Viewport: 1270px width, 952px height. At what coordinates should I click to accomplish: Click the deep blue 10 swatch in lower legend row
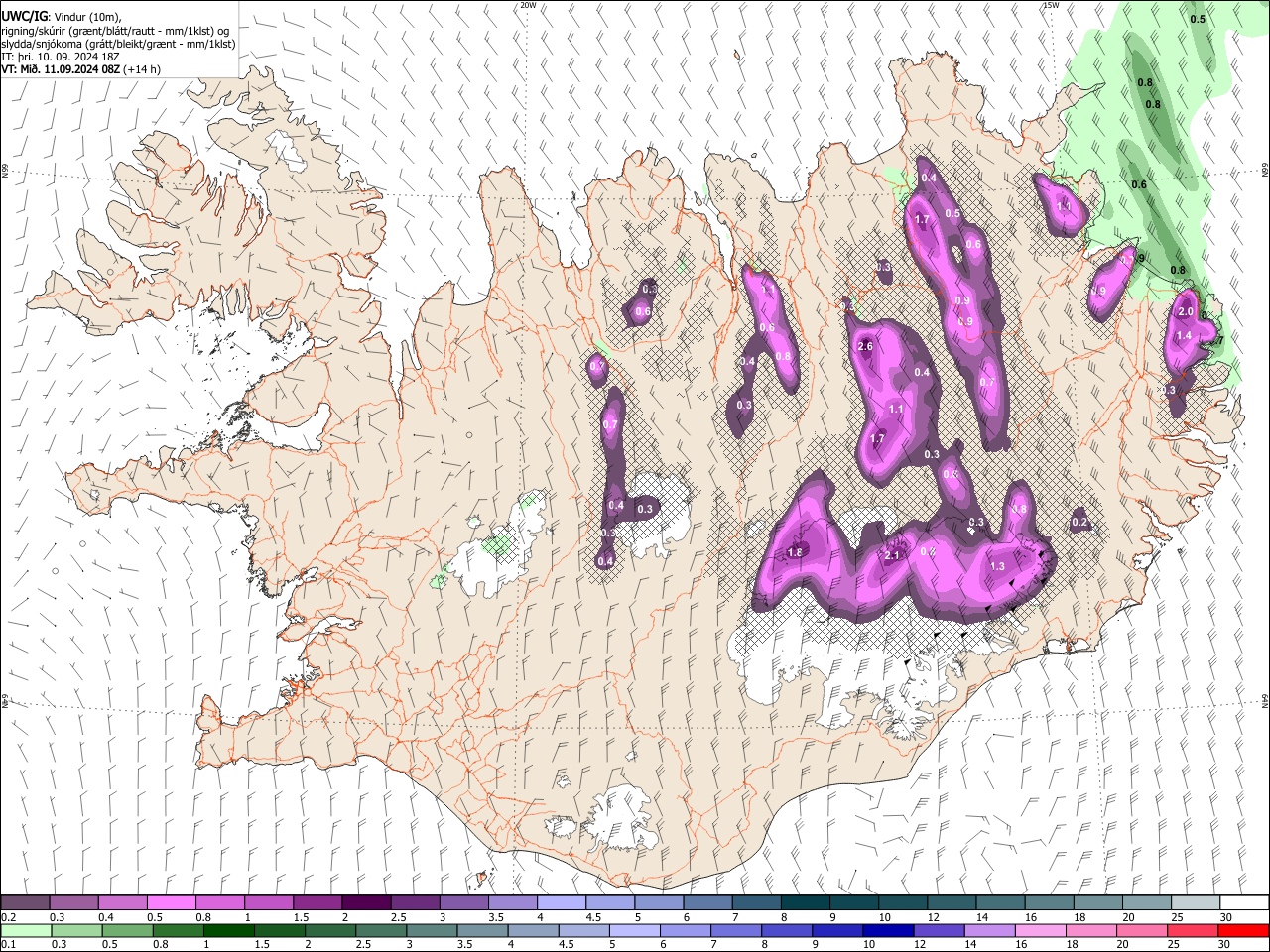coord(888,930)
